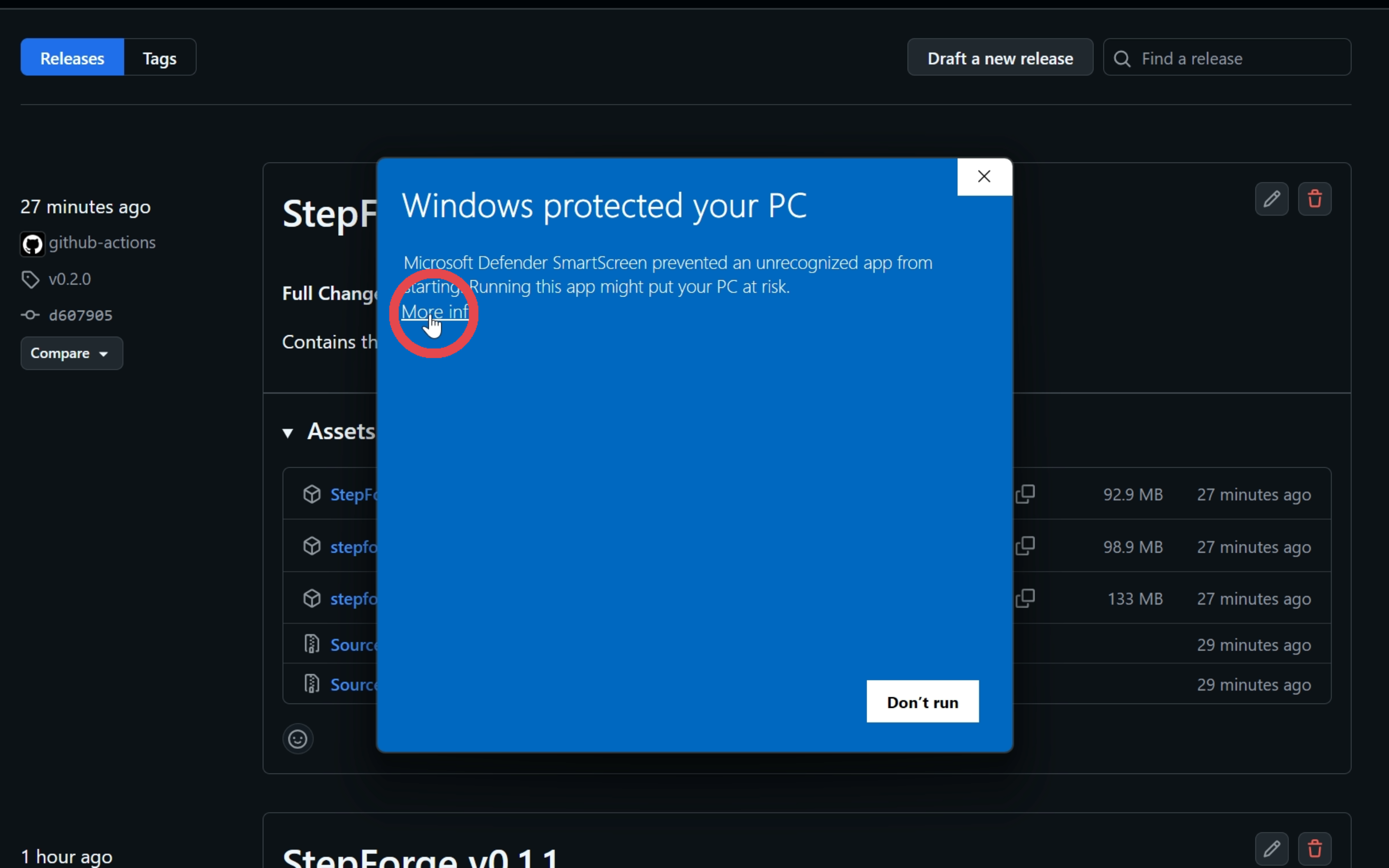Copy link for the 133 MB asset
The image size is (1389, 868).
point(1025,598)
